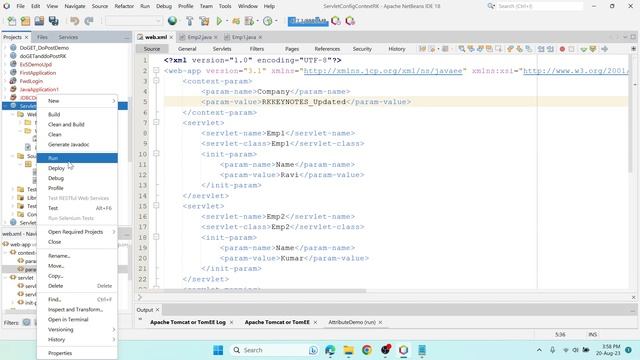The width and height of the screenshot is (640, 360).
Task: Click the Stop Macro Recording square icon
Action: pyautogui.click(x=571, y=49)
